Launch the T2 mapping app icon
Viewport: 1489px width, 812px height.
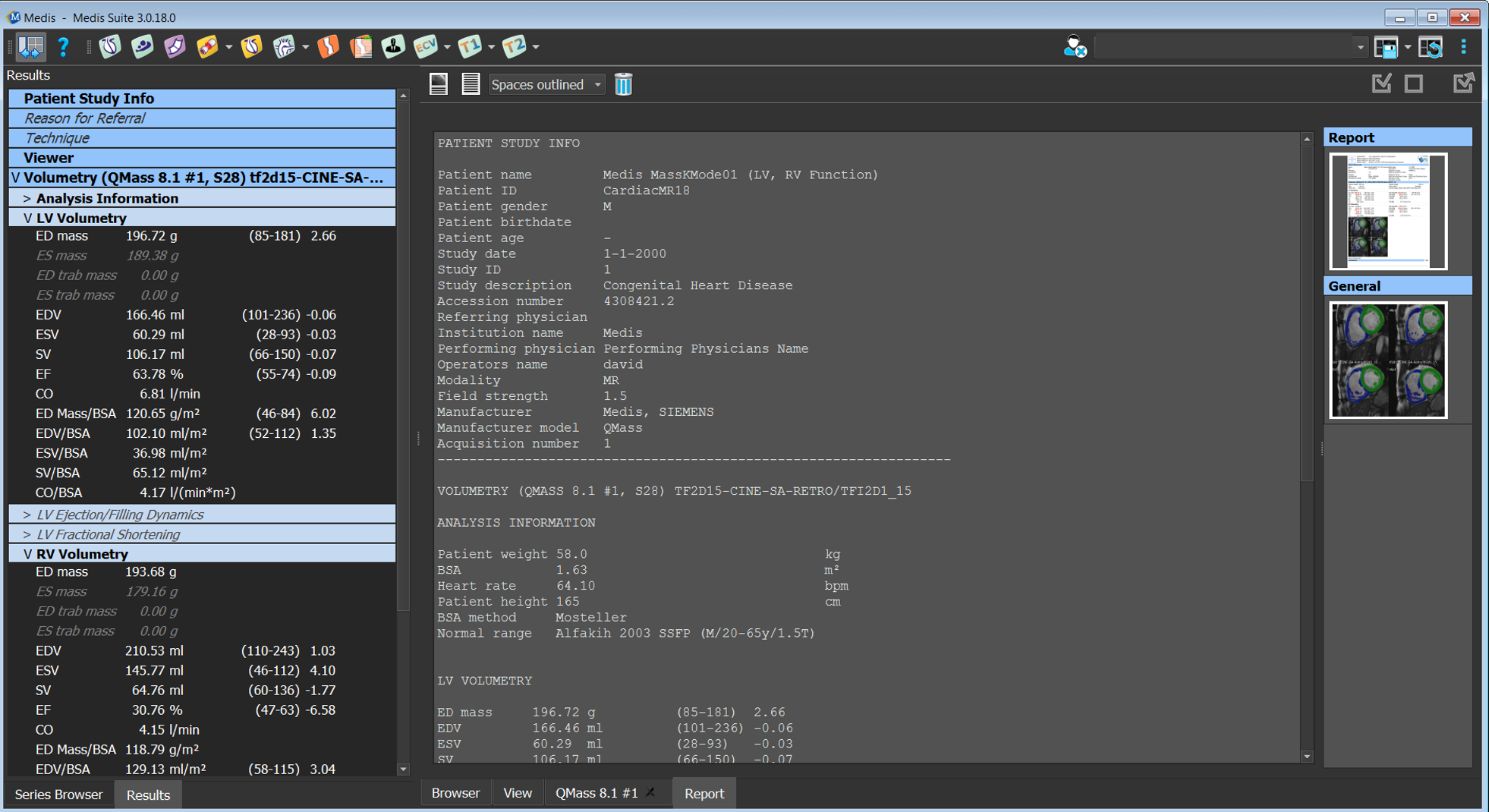515,47
